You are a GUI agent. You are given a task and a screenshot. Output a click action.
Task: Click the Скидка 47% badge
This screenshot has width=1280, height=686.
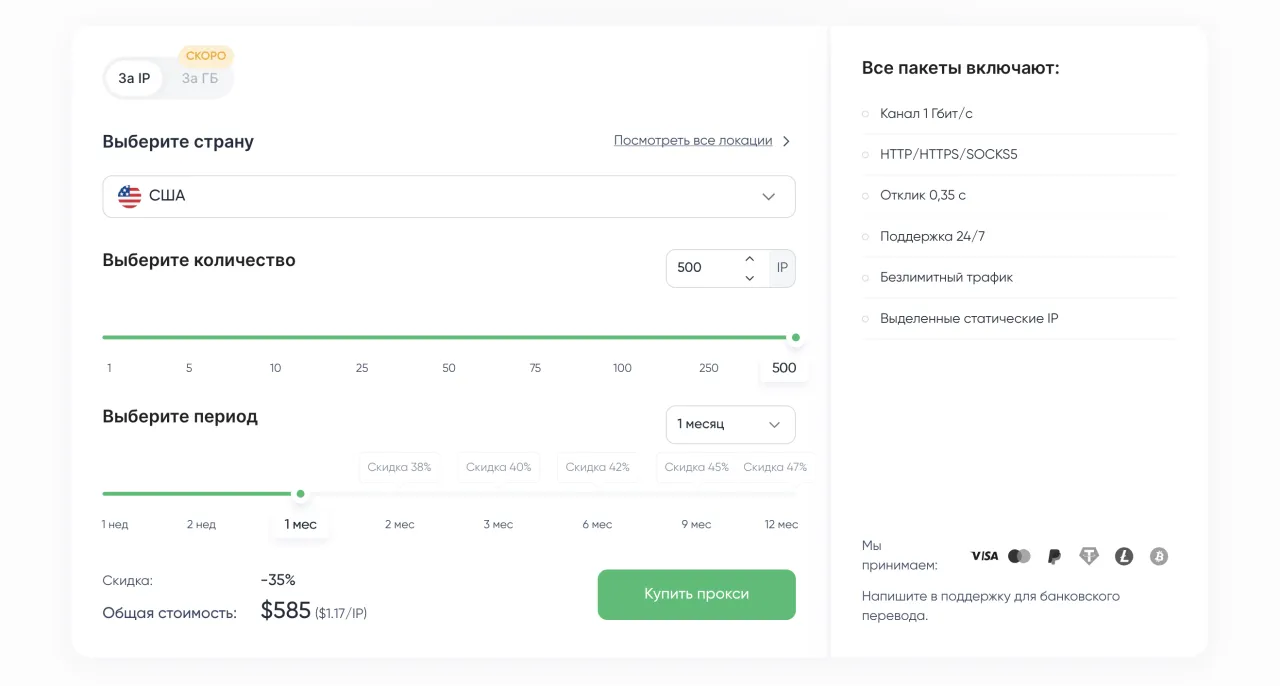point(775,467)
